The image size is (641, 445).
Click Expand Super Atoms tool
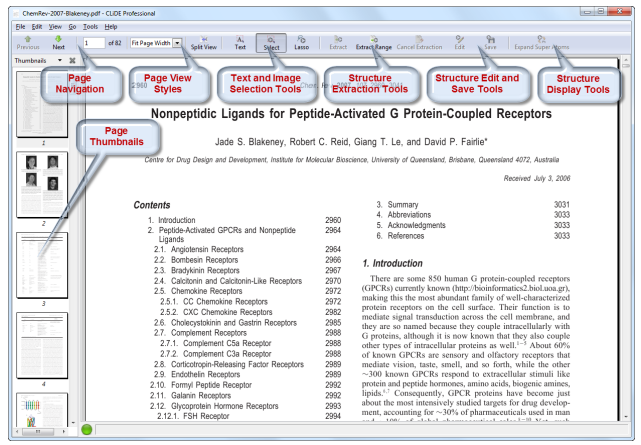[x=541, y=43]
